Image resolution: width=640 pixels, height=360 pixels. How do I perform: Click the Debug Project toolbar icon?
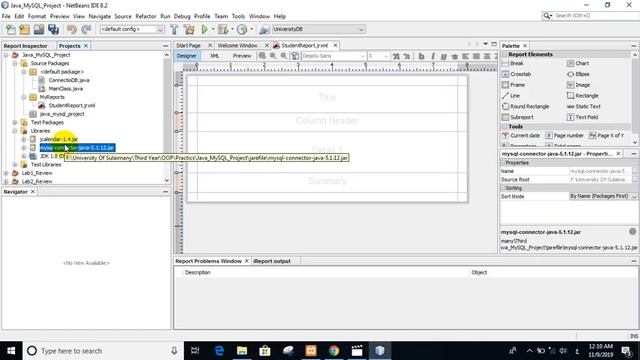[223, 29]
